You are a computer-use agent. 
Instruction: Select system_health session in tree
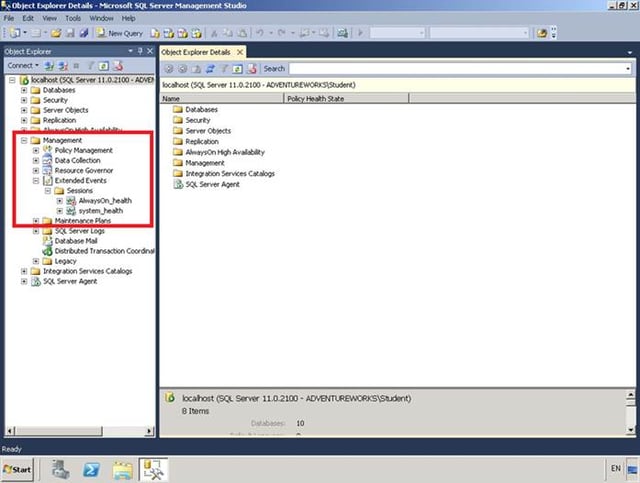pyautogui.click(x=100, y=211)
